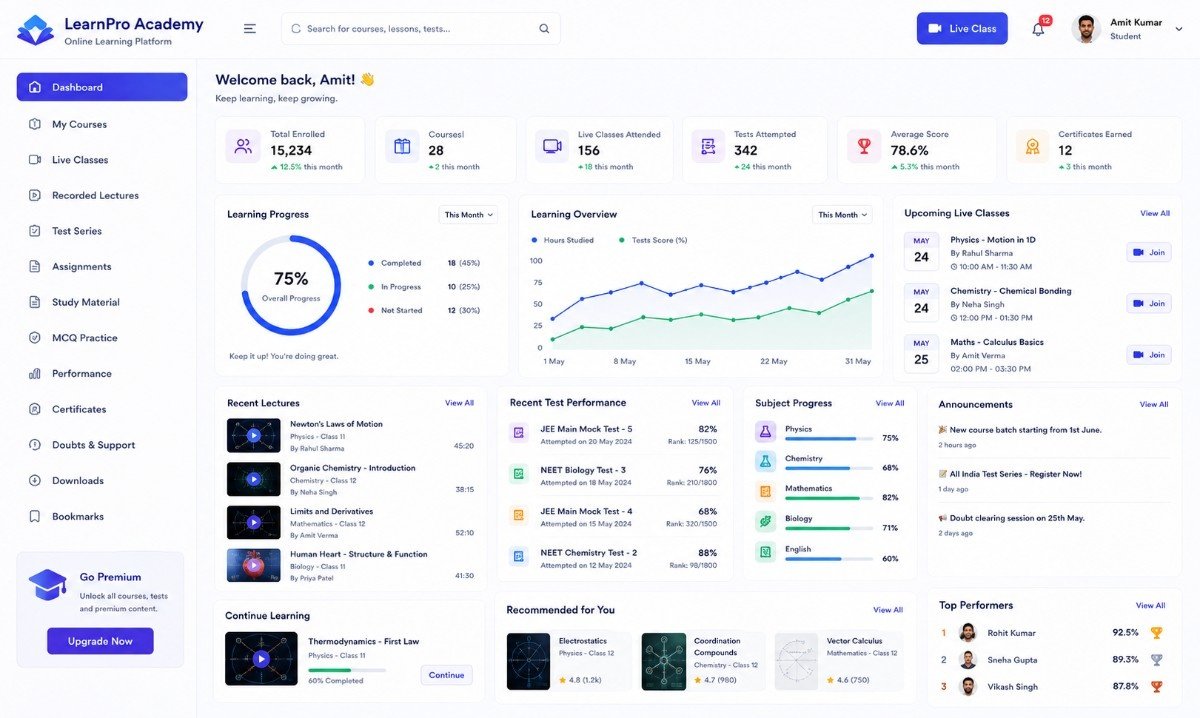Open the notifications bell icon
Viewport: 1200px width, 718px height.
[1038, 29]
